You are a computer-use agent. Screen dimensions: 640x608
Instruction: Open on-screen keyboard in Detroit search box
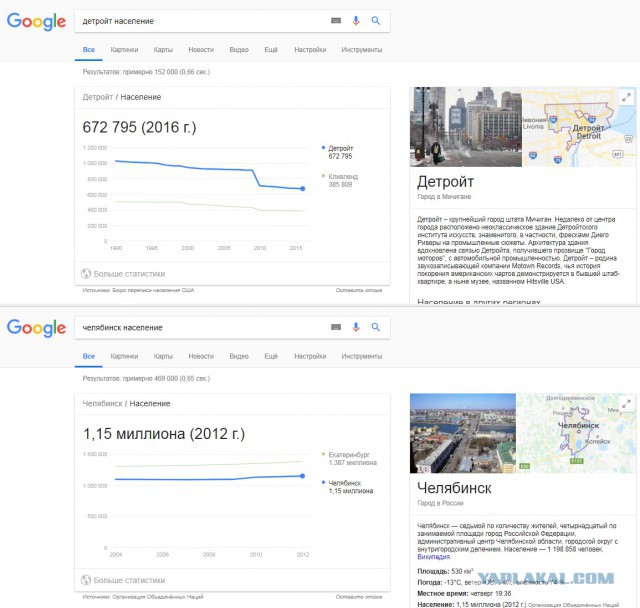pyautogui.click(x=336, y=21)
